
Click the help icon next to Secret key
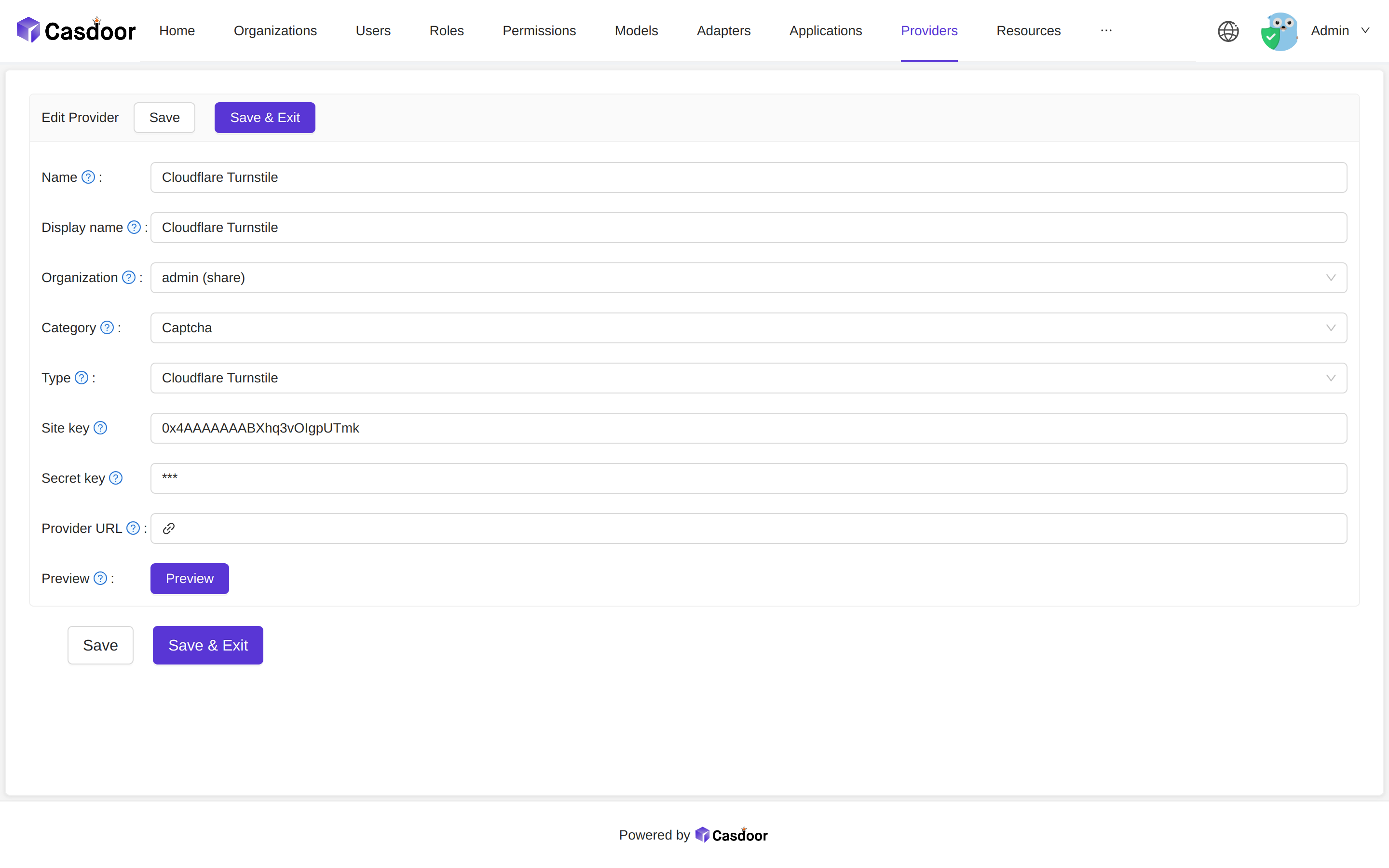tap(116, 478)
